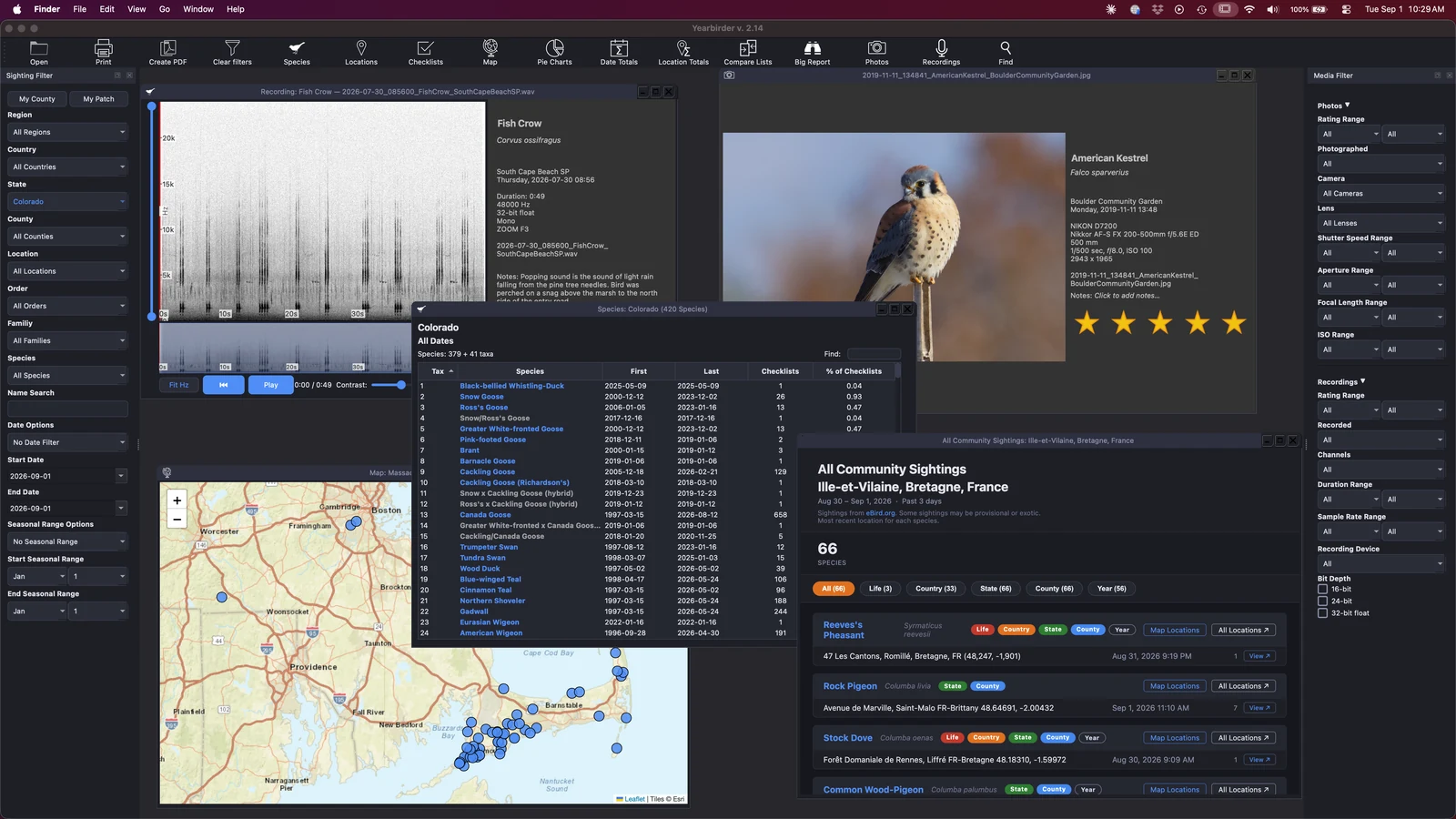Click the volume icon in the menu bar
Screen dimensions: 1456x819
click(x=1272, y=9)
